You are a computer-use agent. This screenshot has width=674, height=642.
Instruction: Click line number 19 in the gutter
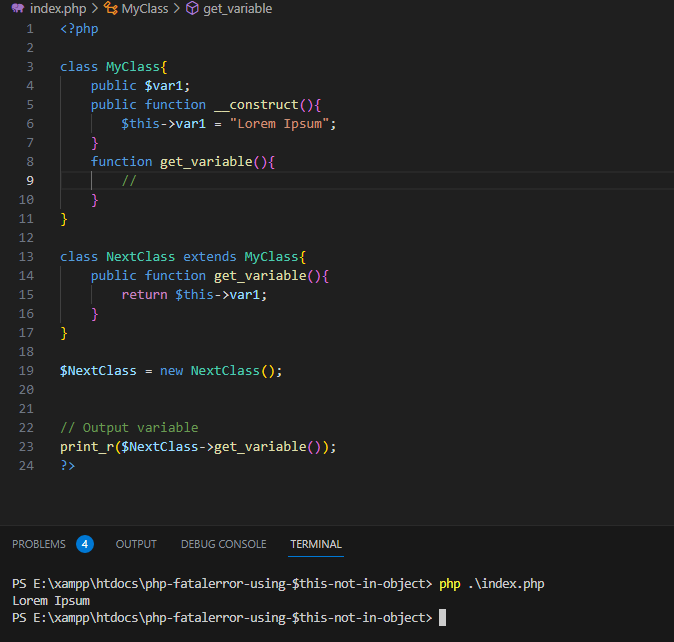pyautogui.click(x=26, y=370)
